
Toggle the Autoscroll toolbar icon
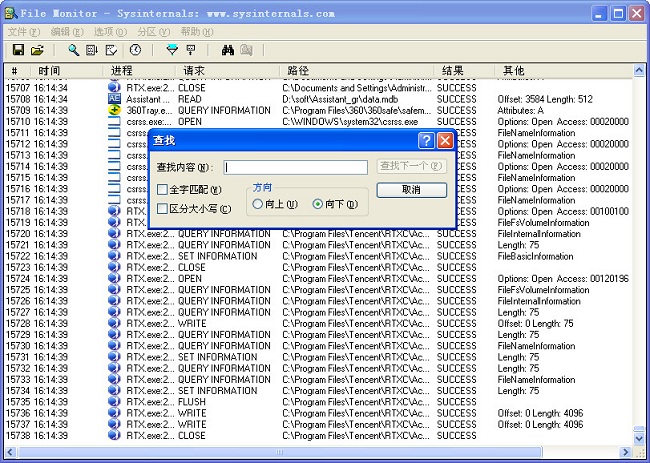coord(92,49)
